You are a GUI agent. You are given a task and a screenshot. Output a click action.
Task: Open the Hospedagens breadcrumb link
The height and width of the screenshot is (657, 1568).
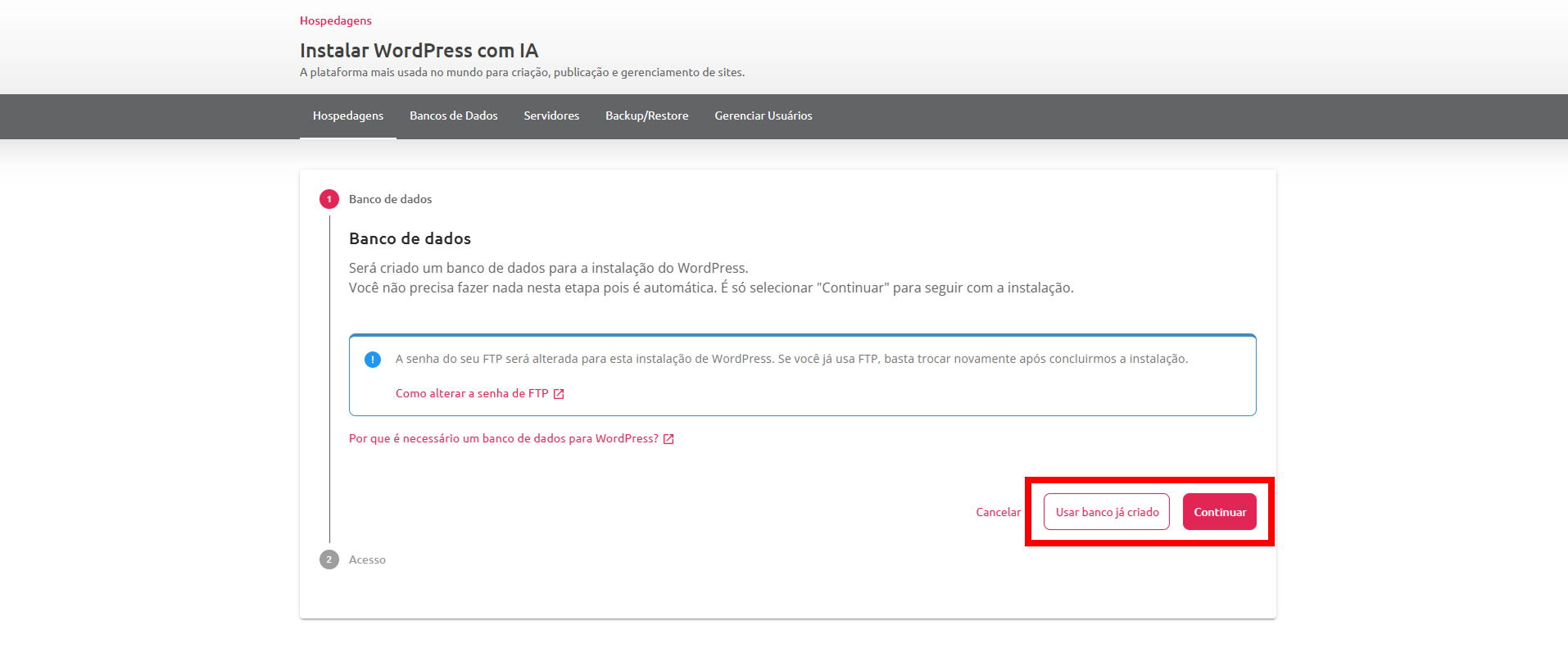pos(335,20)
